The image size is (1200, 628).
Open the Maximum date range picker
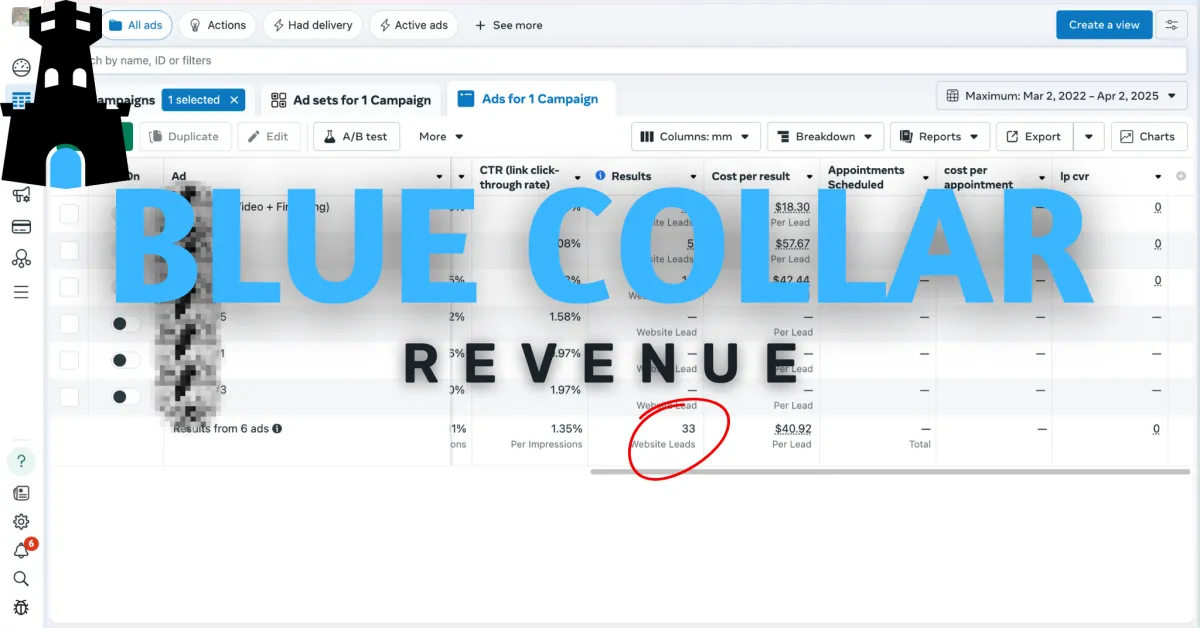point(1062,96)
